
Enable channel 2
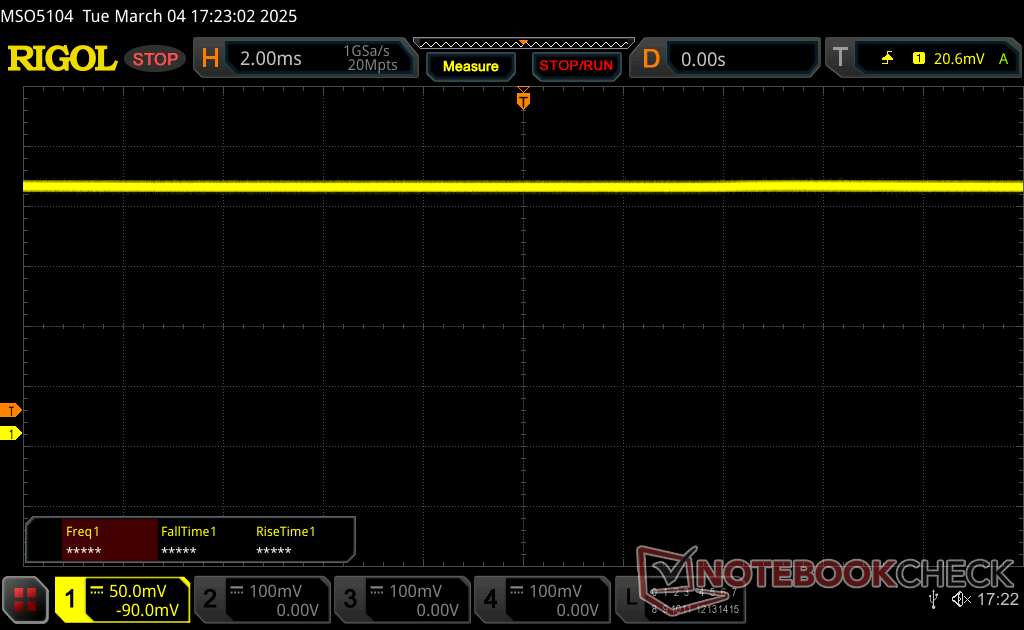(x=261, y=600)
